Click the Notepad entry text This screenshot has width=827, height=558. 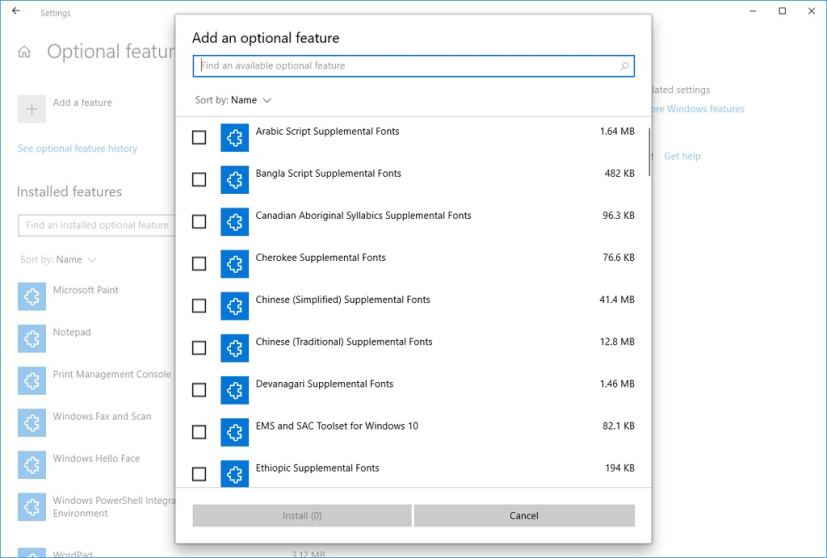72,332
